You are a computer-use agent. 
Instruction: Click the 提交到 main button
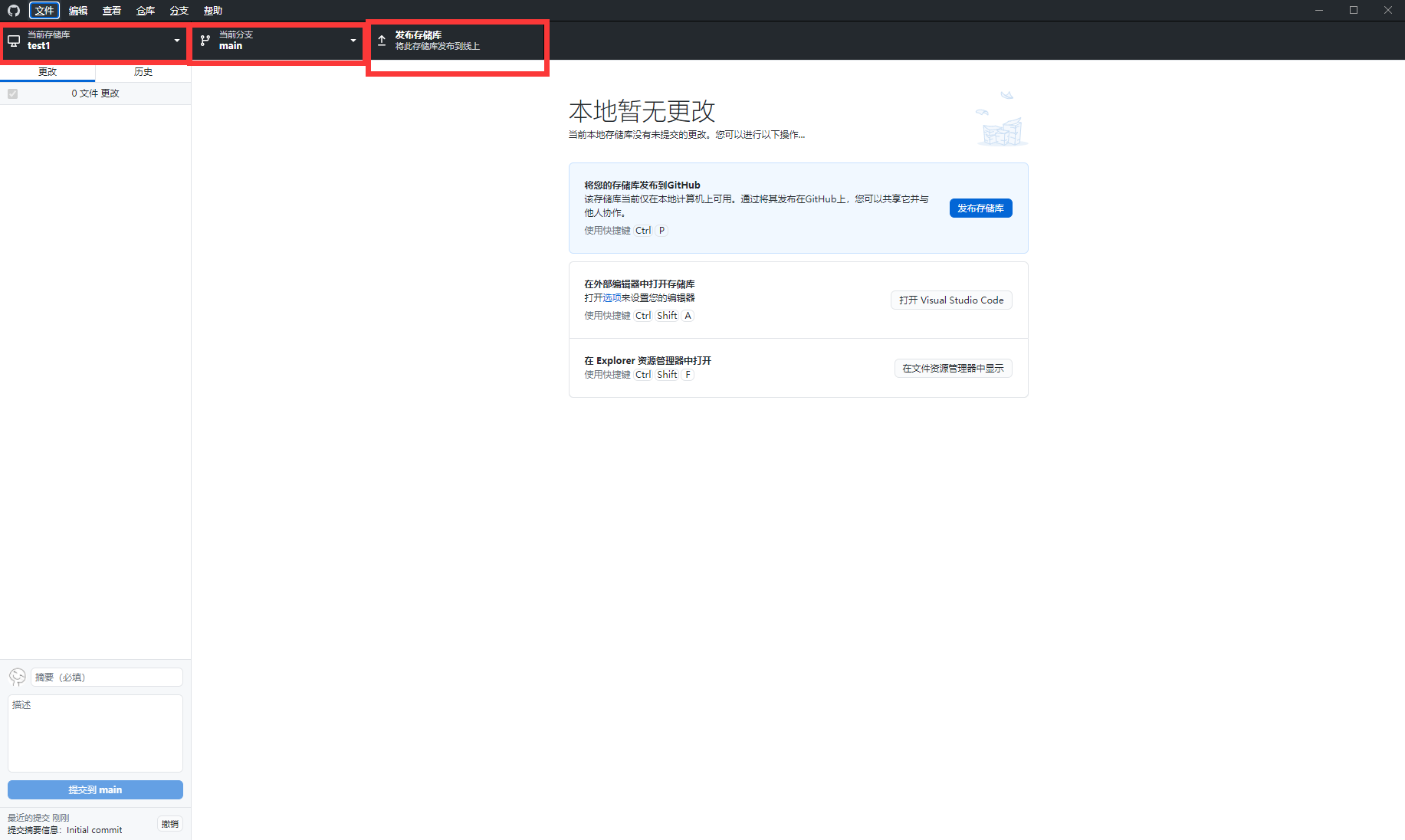pos(95,789)
